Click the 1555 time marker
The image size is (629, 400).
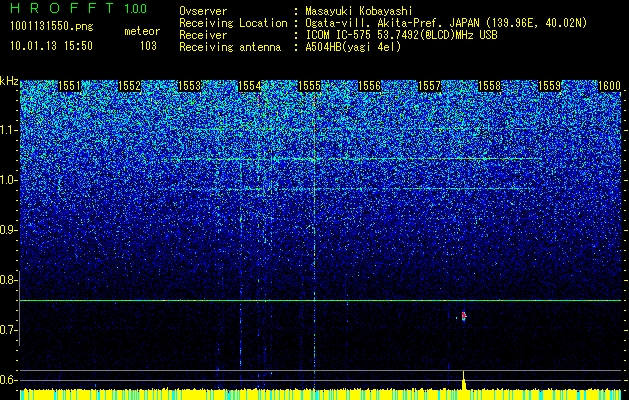tap(310, 86)
